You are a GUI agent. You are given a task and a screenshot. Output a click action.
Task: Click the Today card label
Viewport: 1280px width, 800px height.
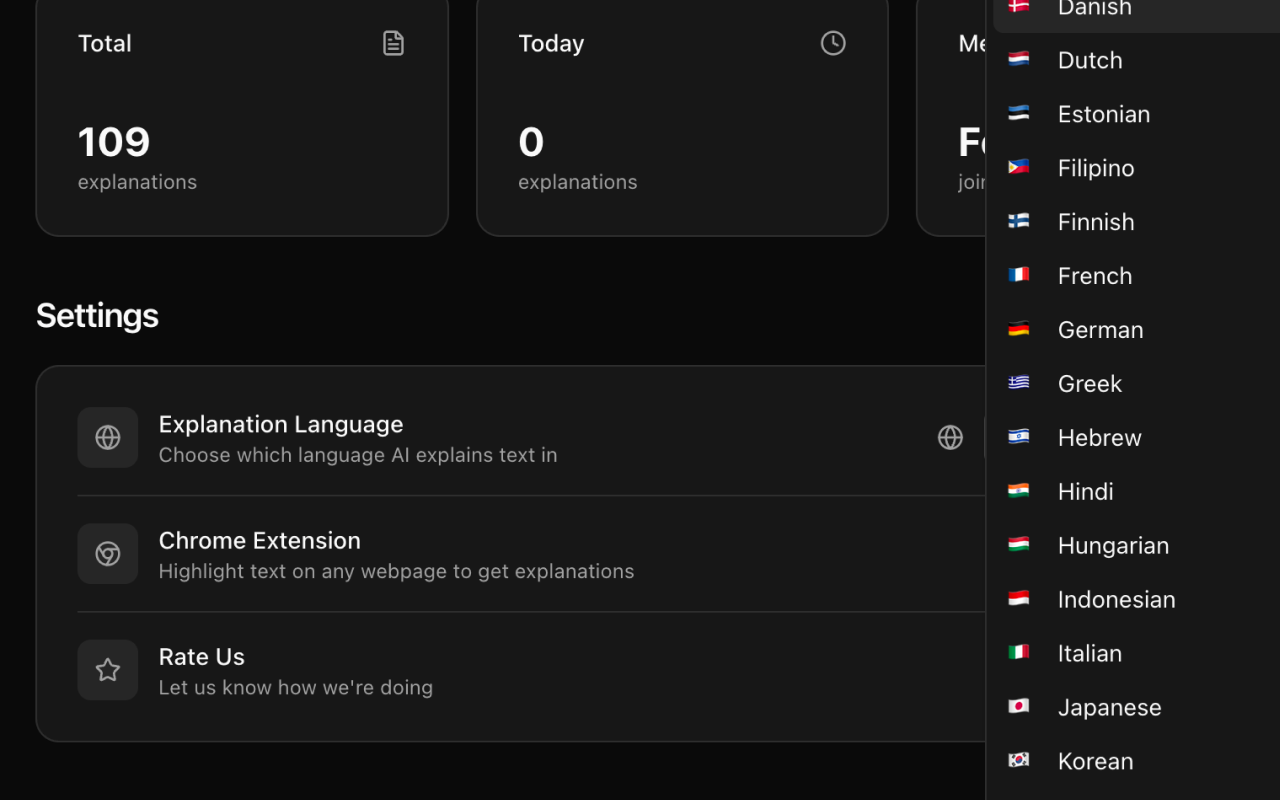[x=551, y=43]
